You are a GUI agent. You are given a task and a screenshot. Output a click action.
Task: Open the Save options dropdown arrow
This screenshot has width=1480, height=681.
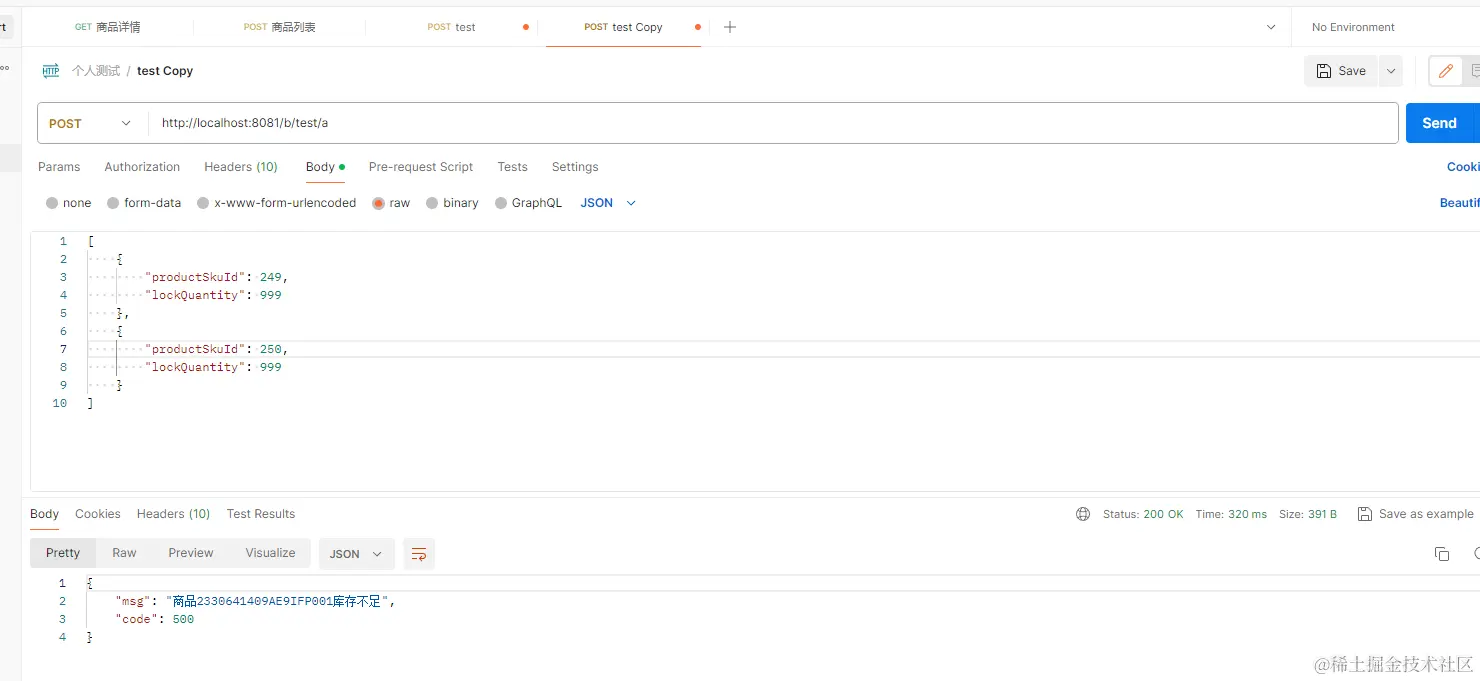tap(1391, 71)
